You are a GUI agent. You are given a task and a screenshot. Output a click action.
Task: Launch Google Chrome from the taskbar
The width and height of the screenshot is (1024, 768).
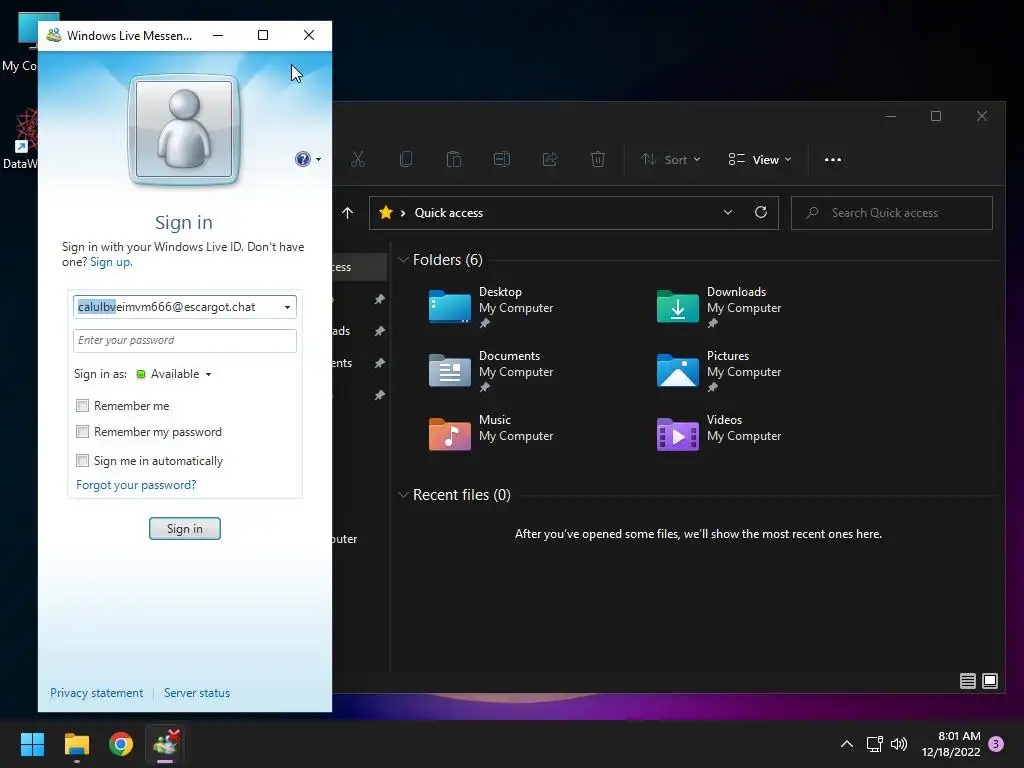[x=121, y=744]
